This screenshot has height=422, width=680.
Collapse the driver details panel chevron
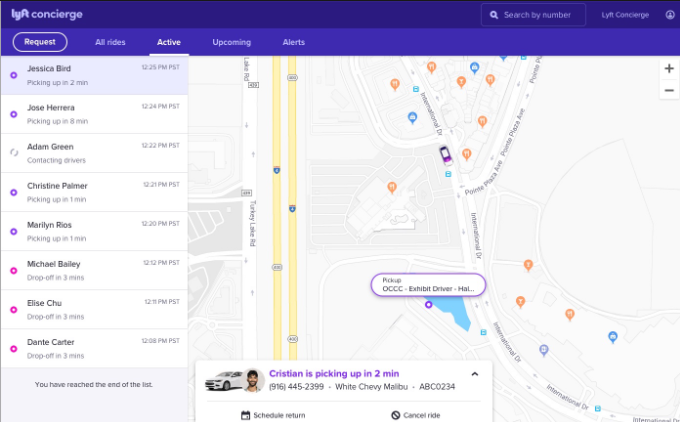click(x=474, y=374)
